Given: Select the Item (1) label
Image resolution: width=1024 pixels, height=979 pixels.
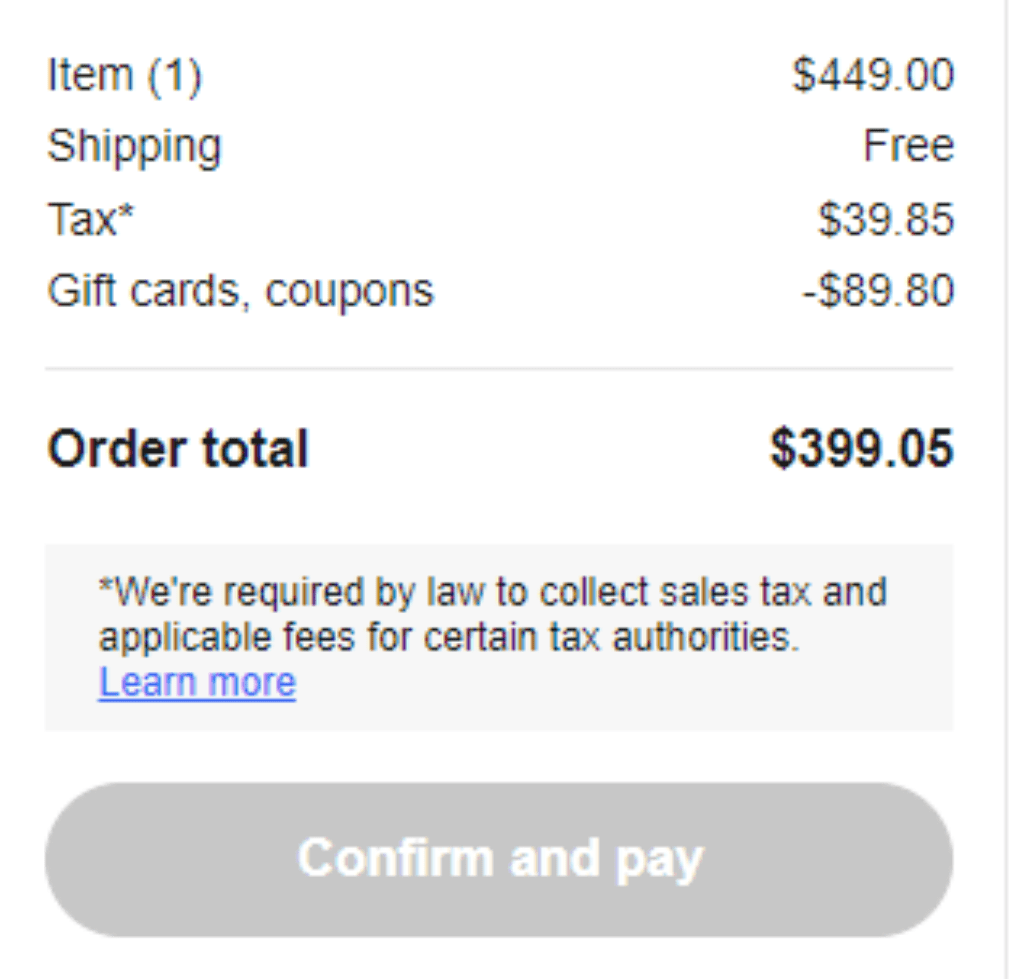Looking at the screenshot, I should click(125, 76).
